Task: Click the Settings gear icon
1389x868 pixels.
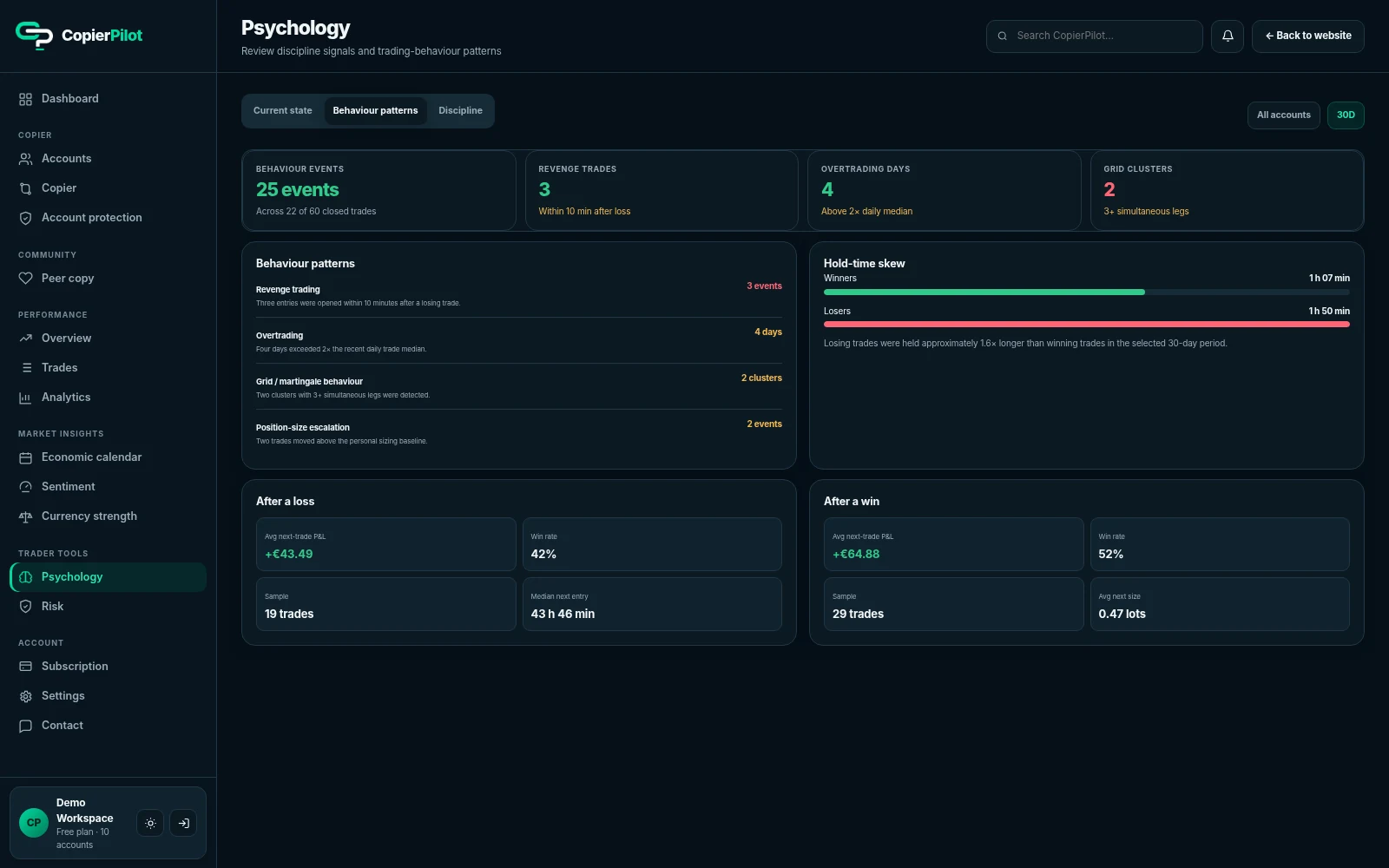Action: (25, 696)
